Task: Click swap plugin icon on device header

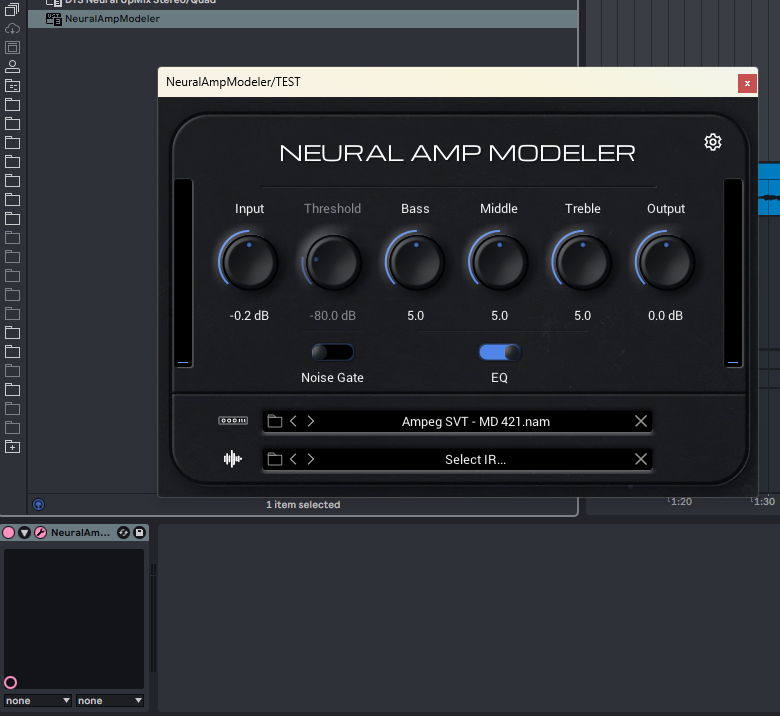Action: [123, 533]
